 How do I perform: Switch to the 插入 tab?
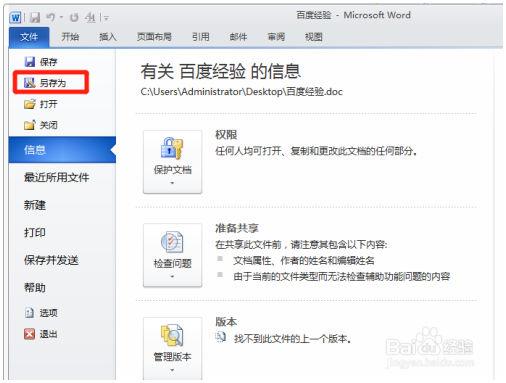tap(108, 37)
